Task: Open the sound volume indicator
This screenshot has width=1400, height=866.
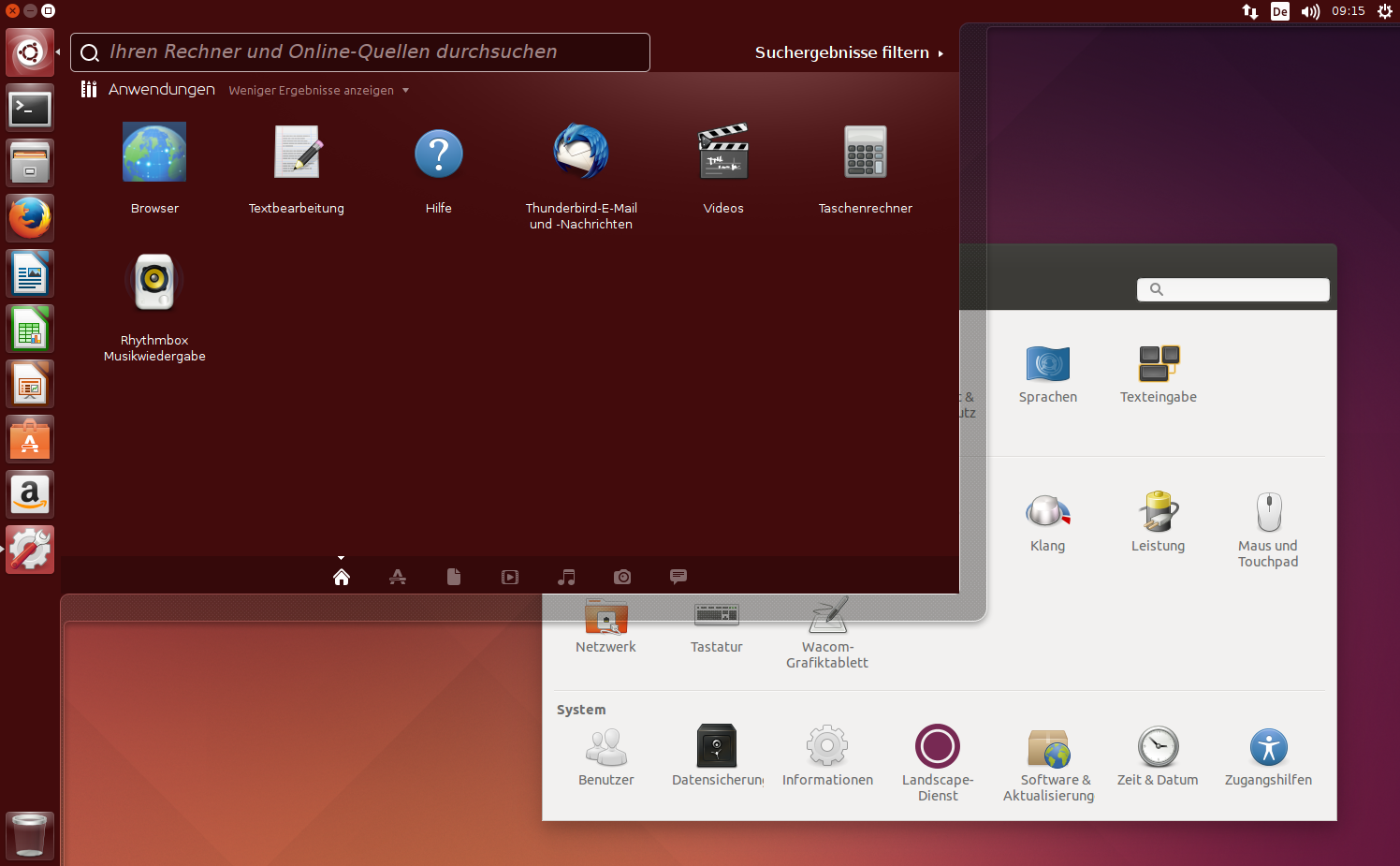Action: 1310,11
